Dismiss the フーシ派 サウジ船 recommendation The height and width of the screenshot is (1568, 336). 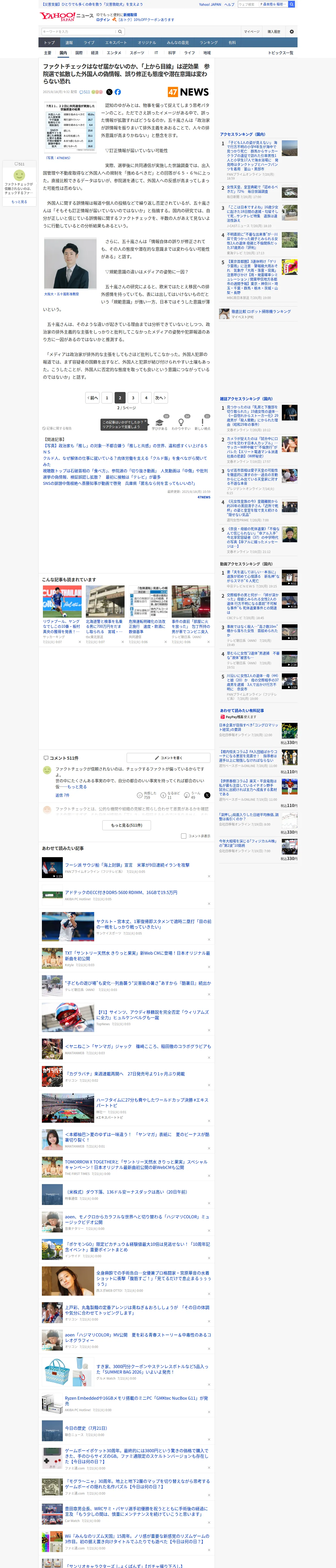209,877
